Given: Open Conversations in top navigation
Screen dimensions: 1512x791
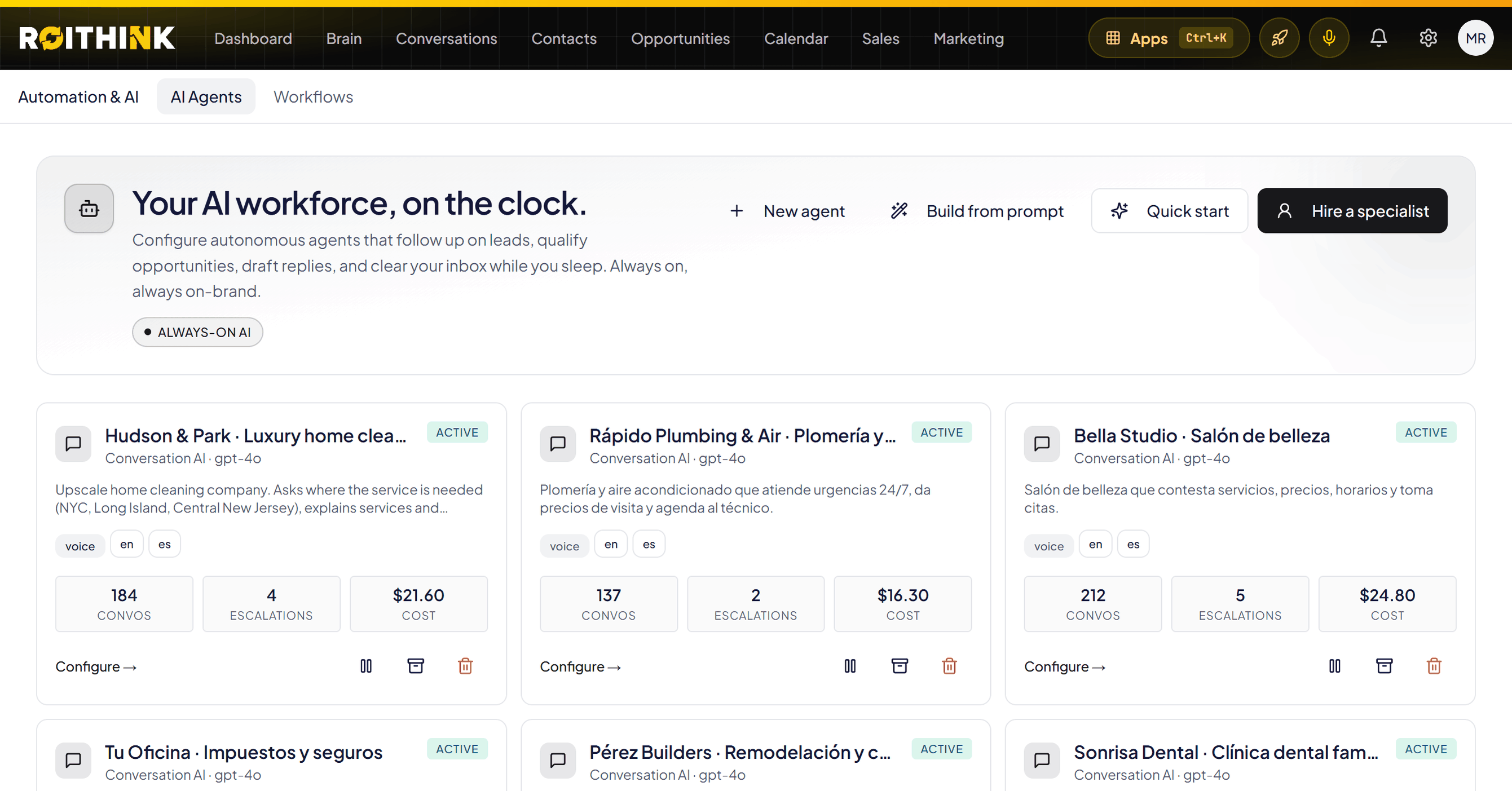Looking at the screenshot, I should point(447,38).
